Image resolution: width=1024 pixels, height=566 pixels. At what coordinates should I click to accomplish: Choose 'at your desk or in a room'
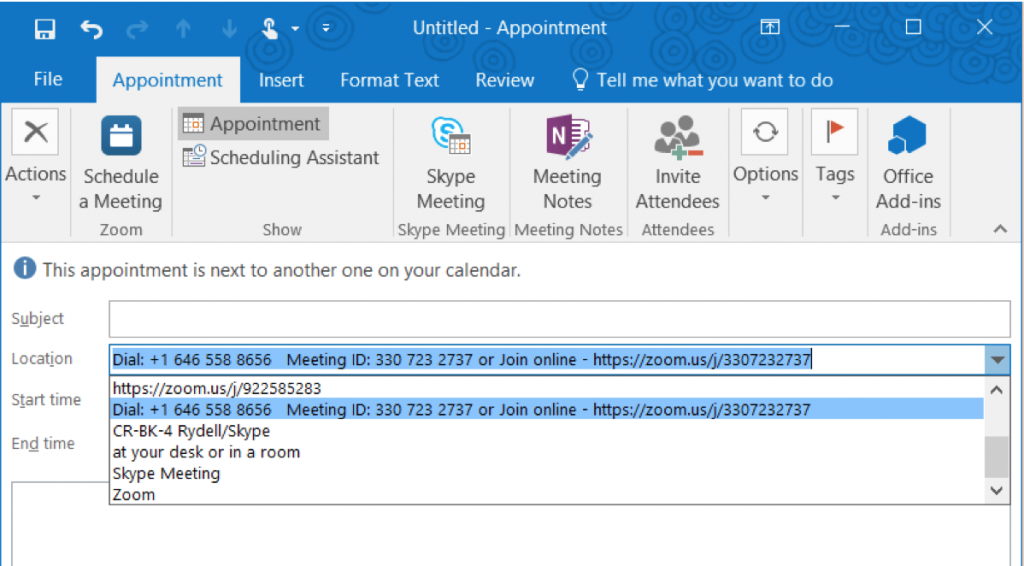pyautogui.click(x=547, y=452)
